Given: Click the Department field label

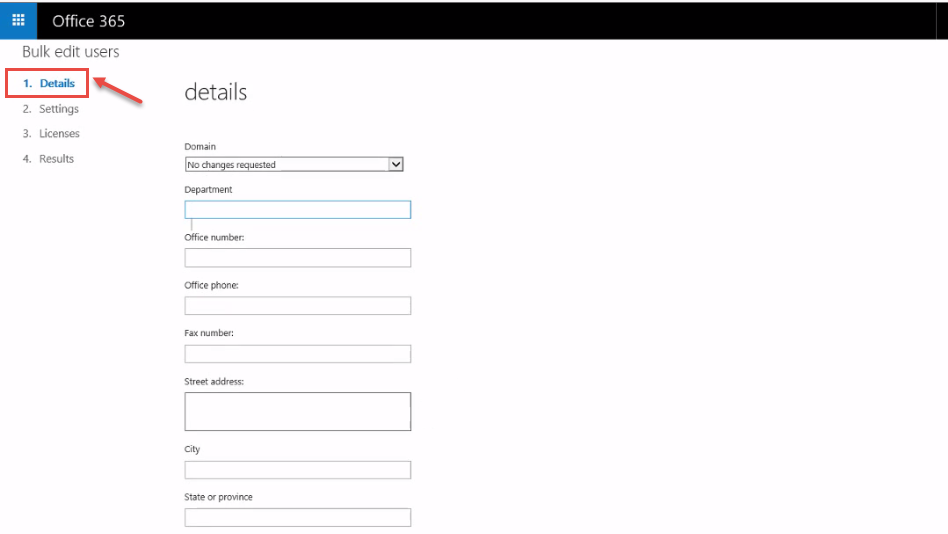Looking at the screenshot, I should tap(208, 189).
